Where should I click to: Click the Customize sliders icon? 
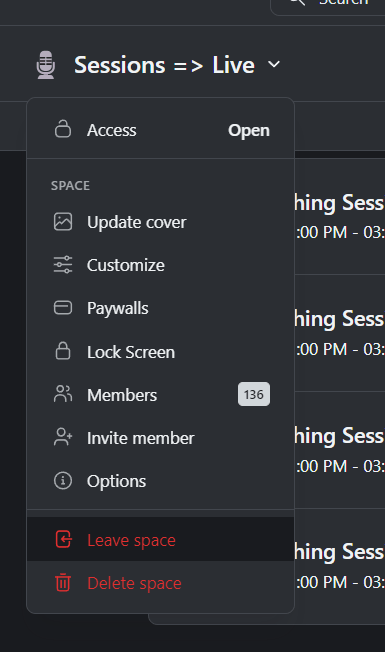(x=63, y=264)
